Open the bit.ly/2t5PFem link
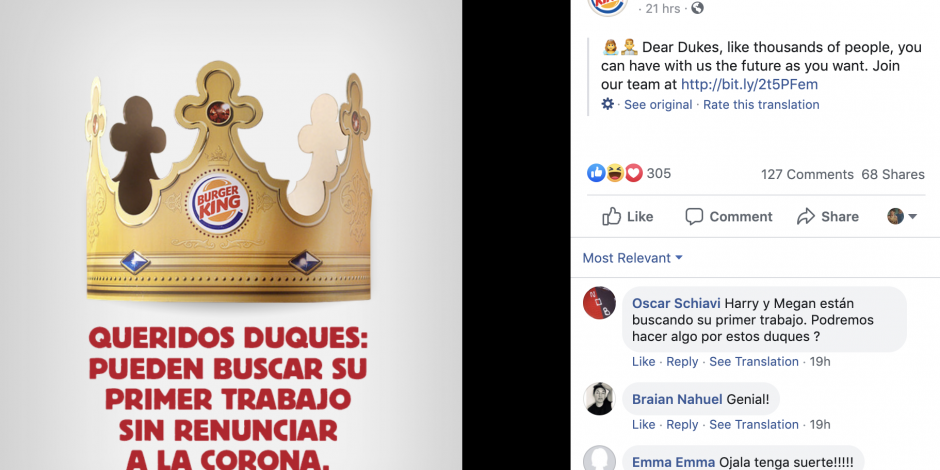This screenshot has height=470, width=940. [x=749, y=85]
